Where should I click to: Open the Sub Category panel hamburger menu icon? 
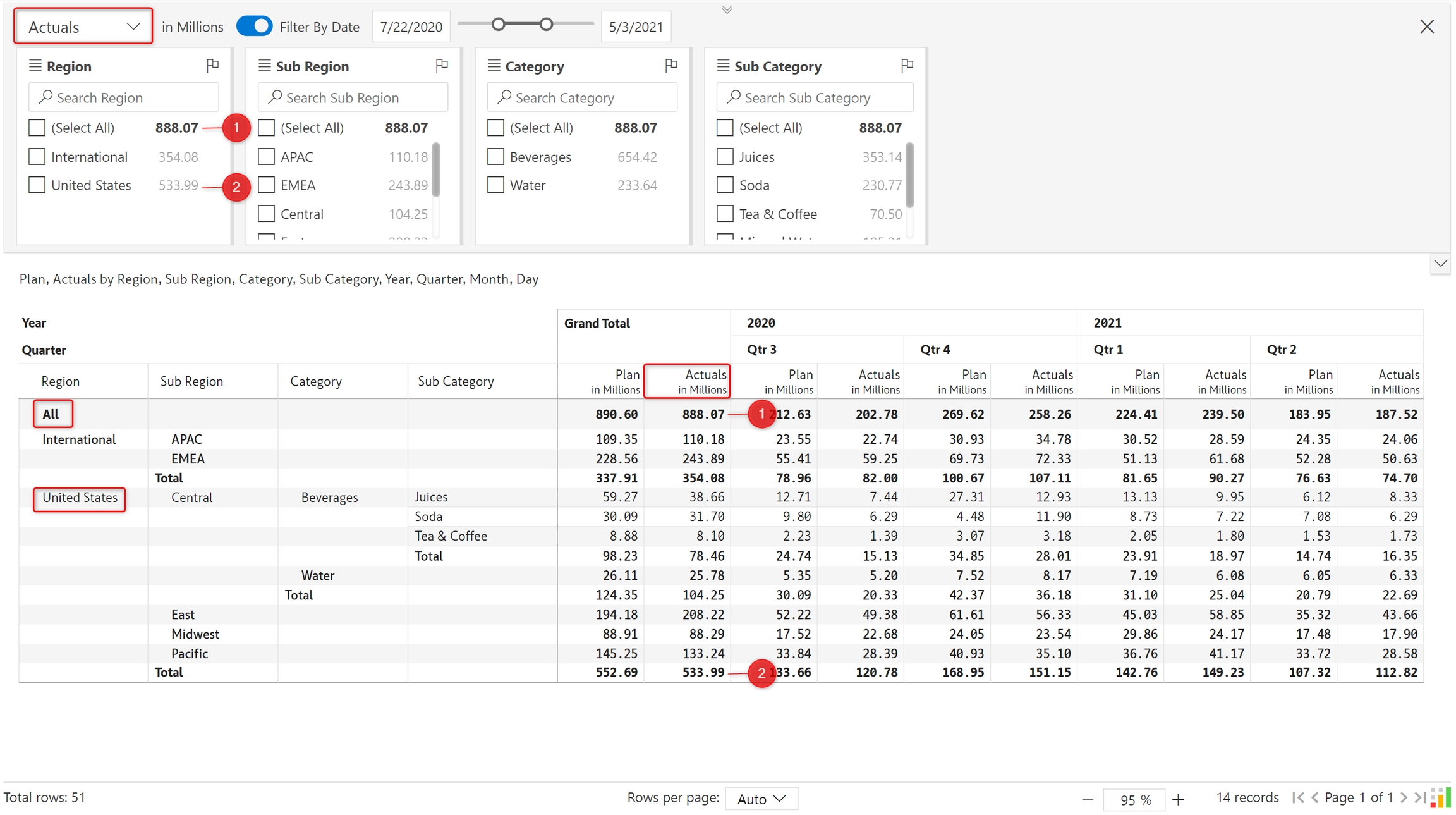tap(723, 66)
